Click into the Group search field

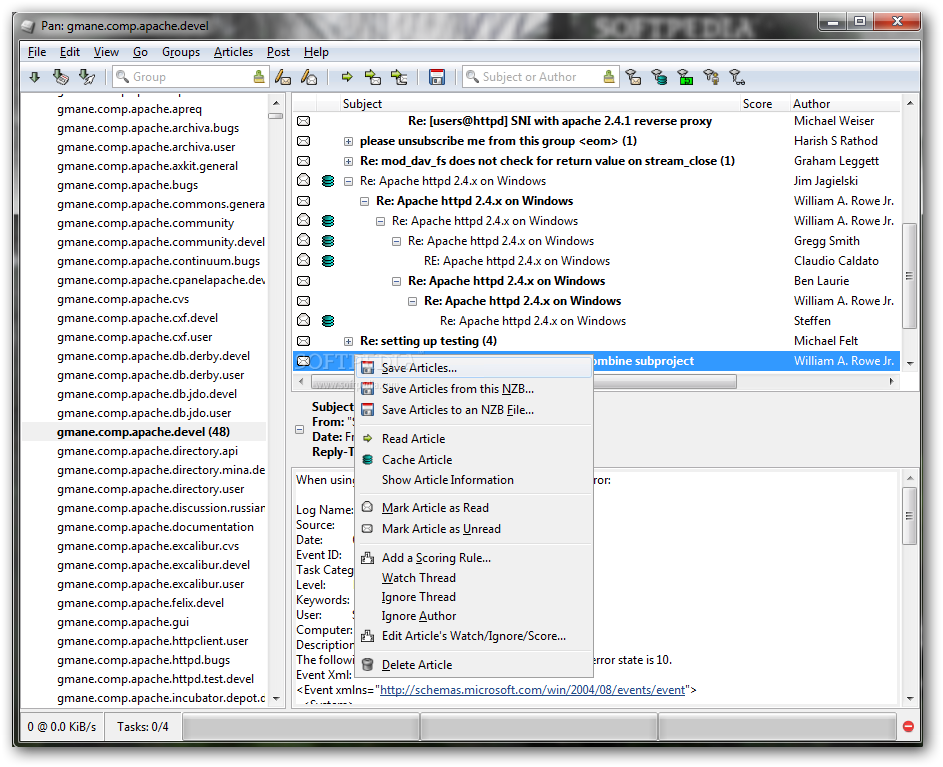189,77
